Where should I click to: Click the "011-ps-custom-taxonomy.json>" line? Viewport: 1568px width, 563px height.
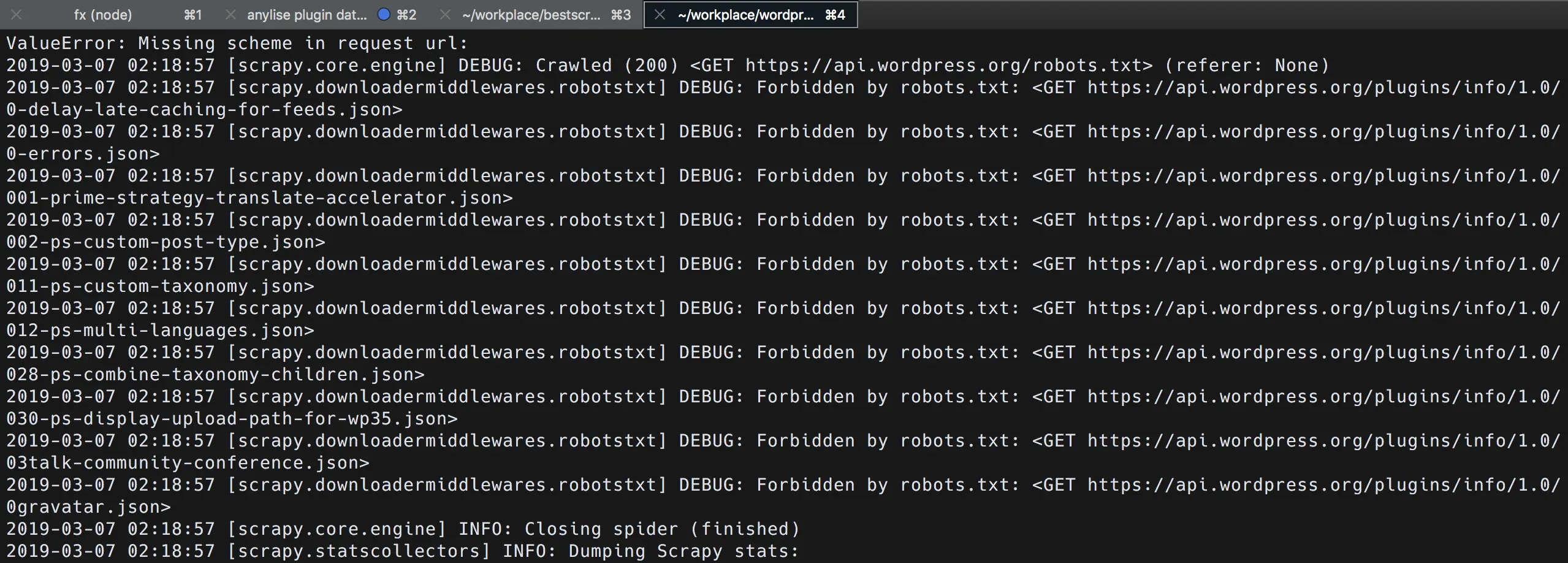coord(160,286)
